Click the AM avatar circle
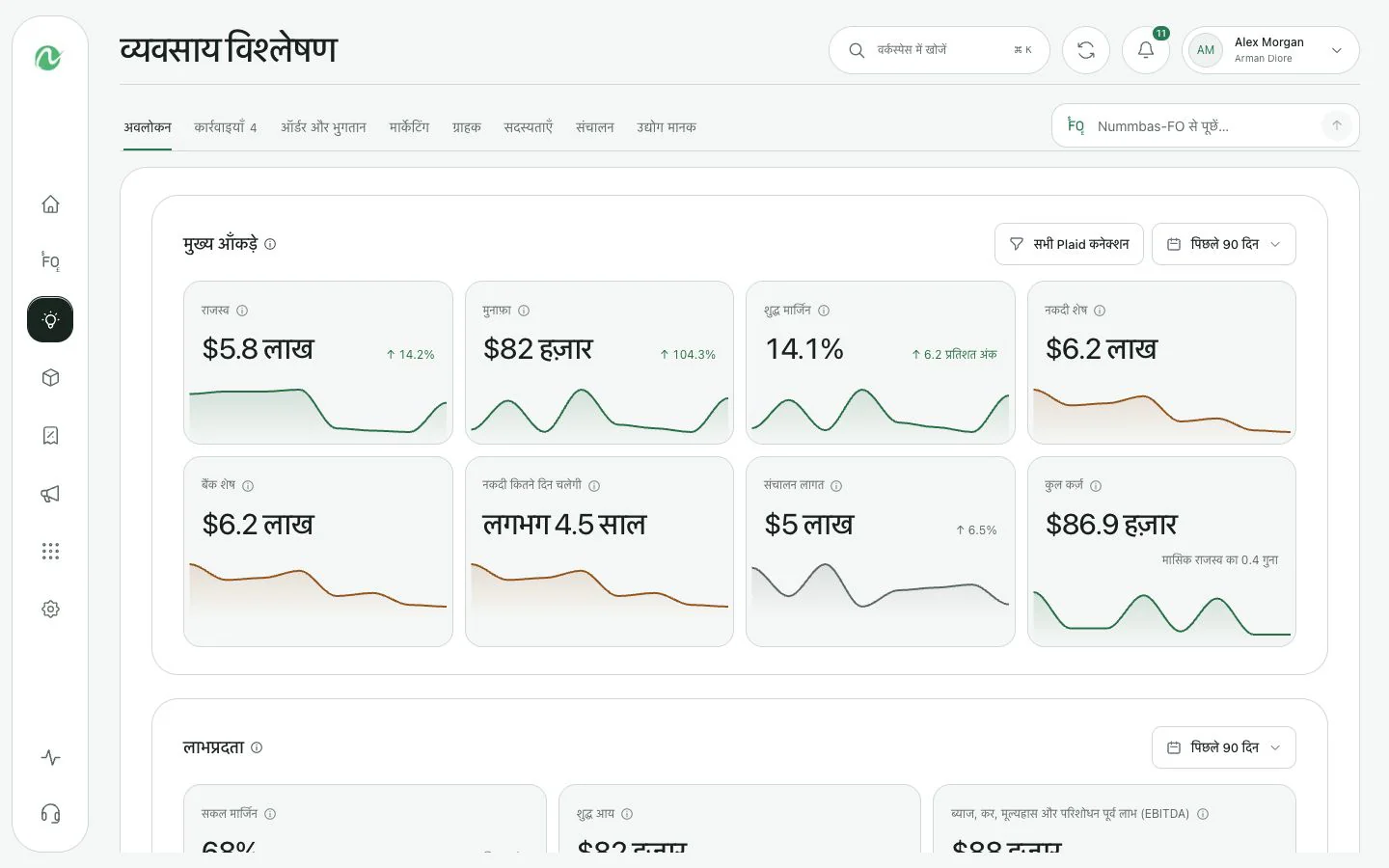 point(1206,50)
